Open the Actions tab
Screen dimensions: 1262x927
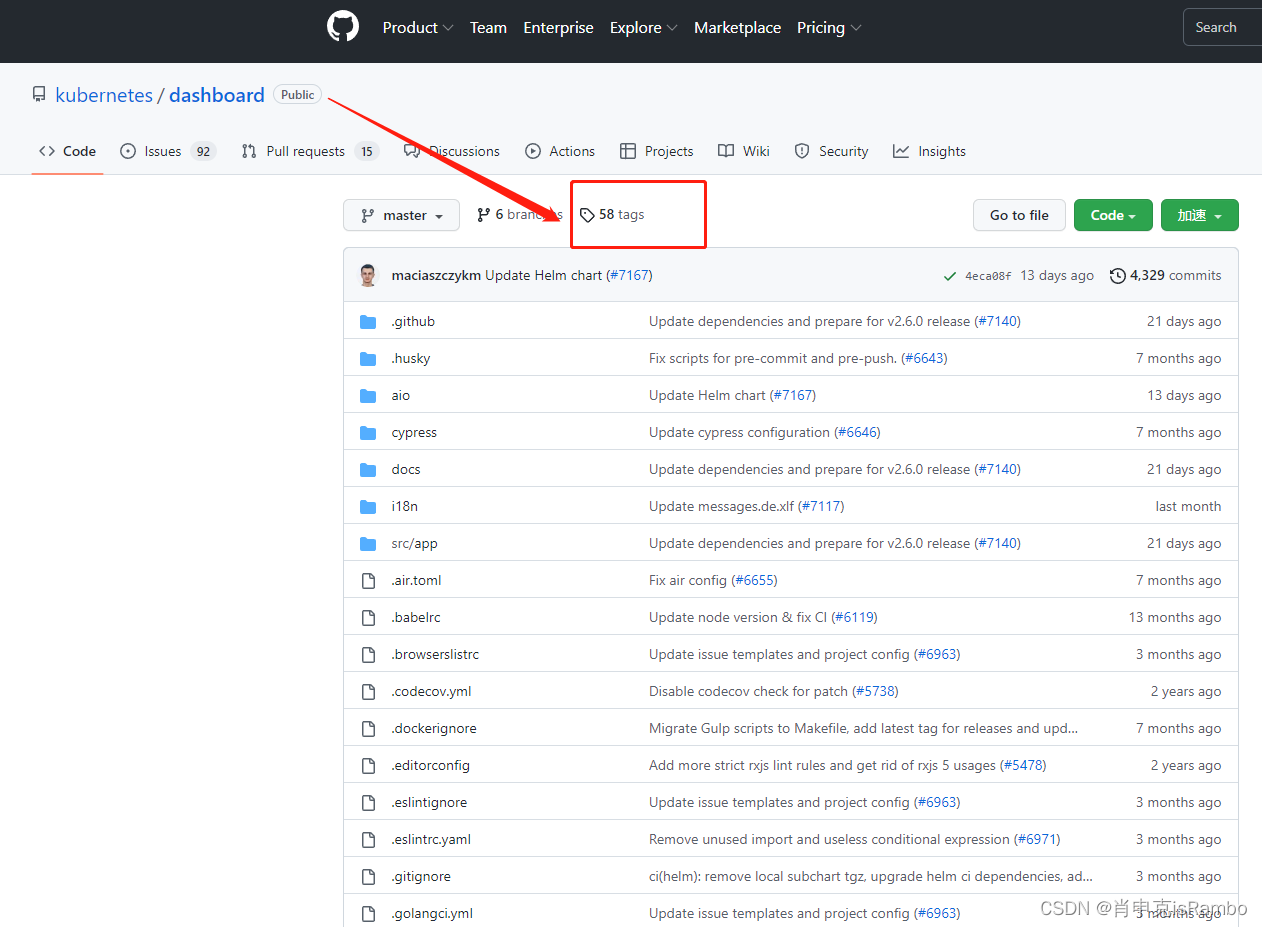tap(560, 151)
